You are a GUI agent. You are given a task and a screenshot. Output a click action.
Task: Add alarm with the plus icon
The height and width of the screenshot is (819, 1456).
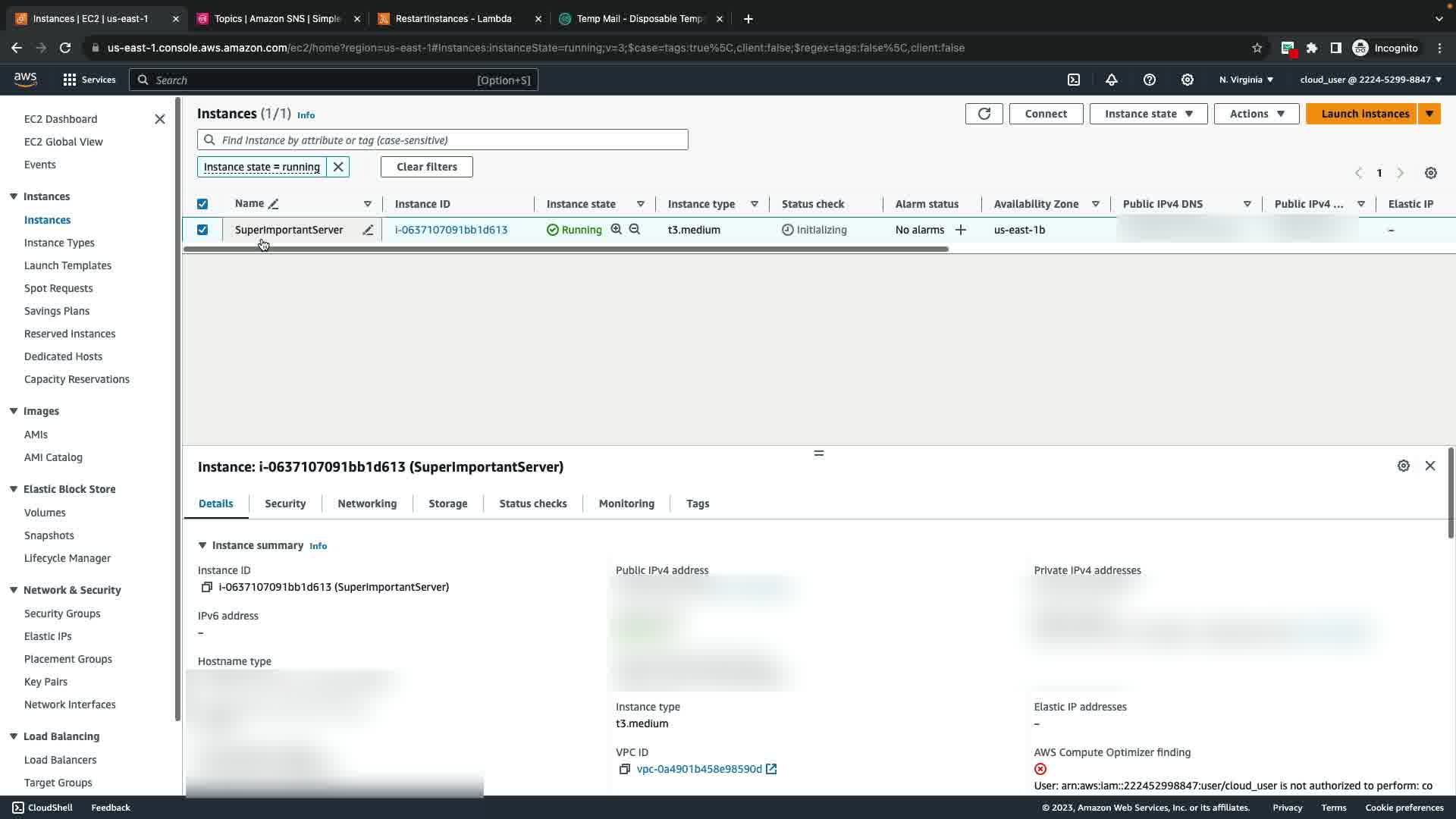point(961,230)
